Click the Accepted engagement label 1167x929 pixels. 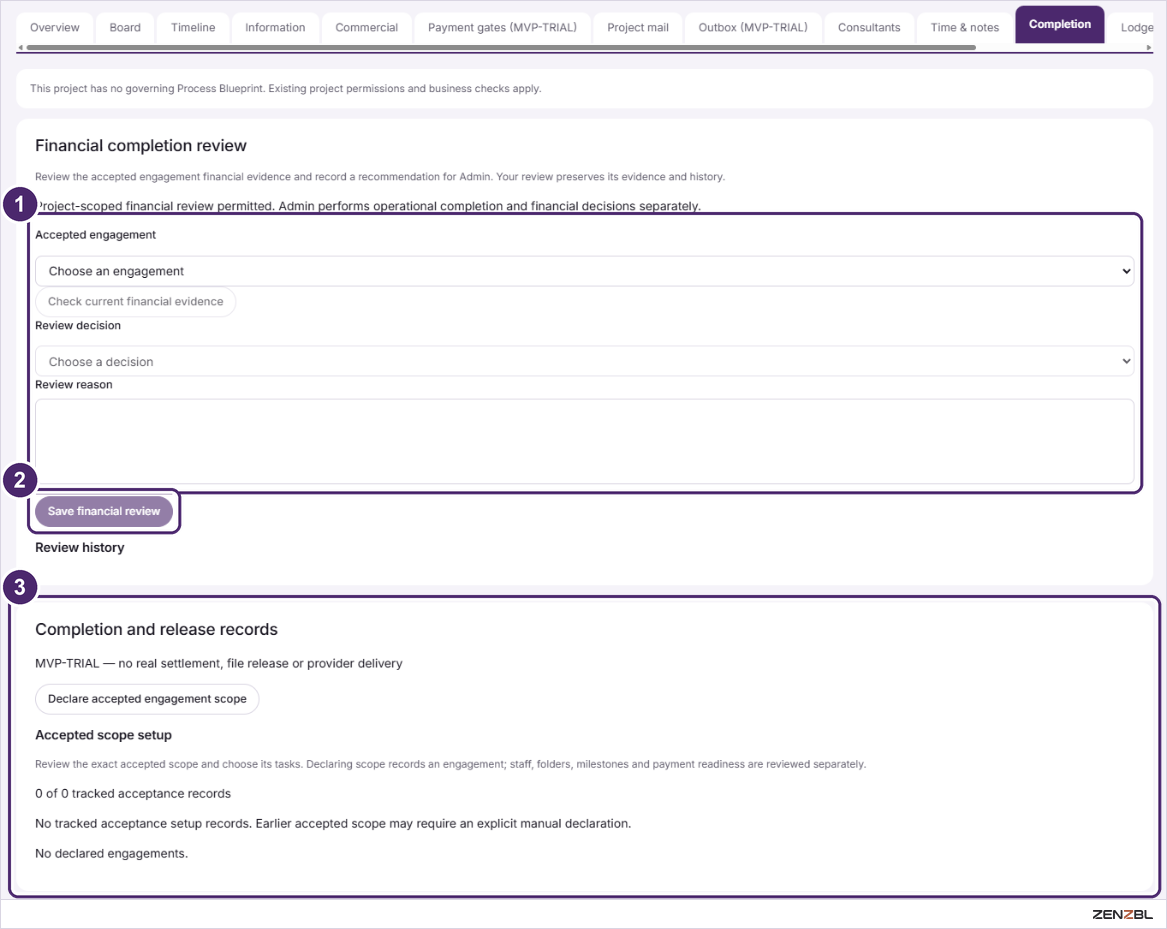95,235
